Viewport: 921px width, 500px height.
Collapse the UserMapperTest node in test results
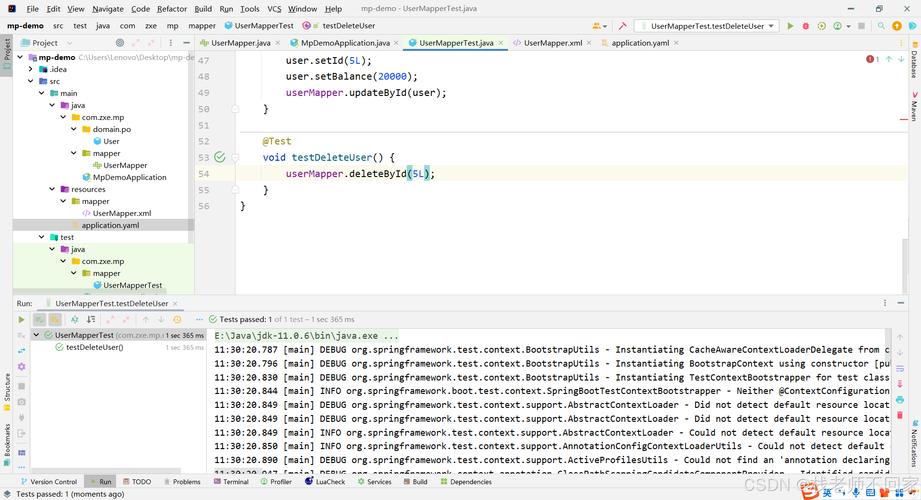pos(37,335)
